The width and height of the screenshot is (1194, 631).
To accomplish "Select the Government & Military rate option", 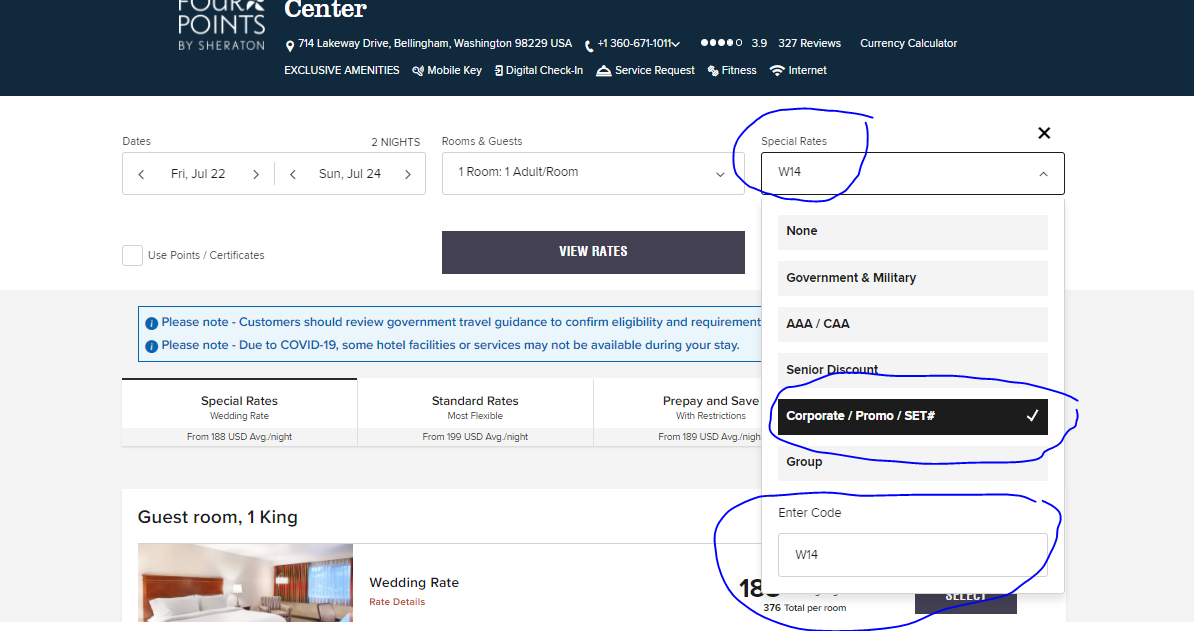I will [913, 278].
